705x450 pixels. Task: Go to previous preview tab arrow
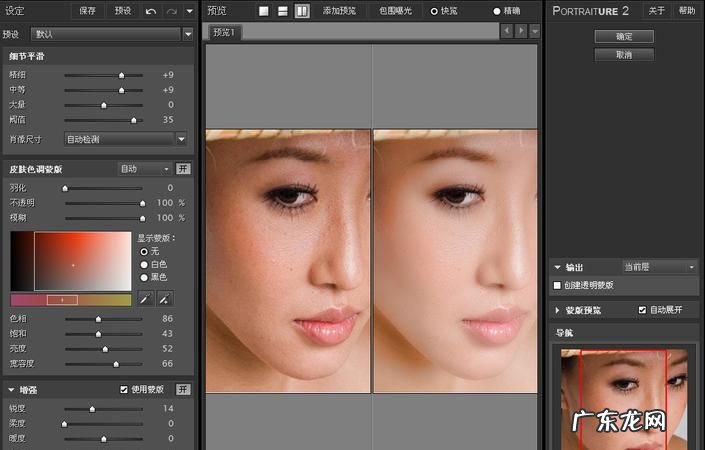507,31
